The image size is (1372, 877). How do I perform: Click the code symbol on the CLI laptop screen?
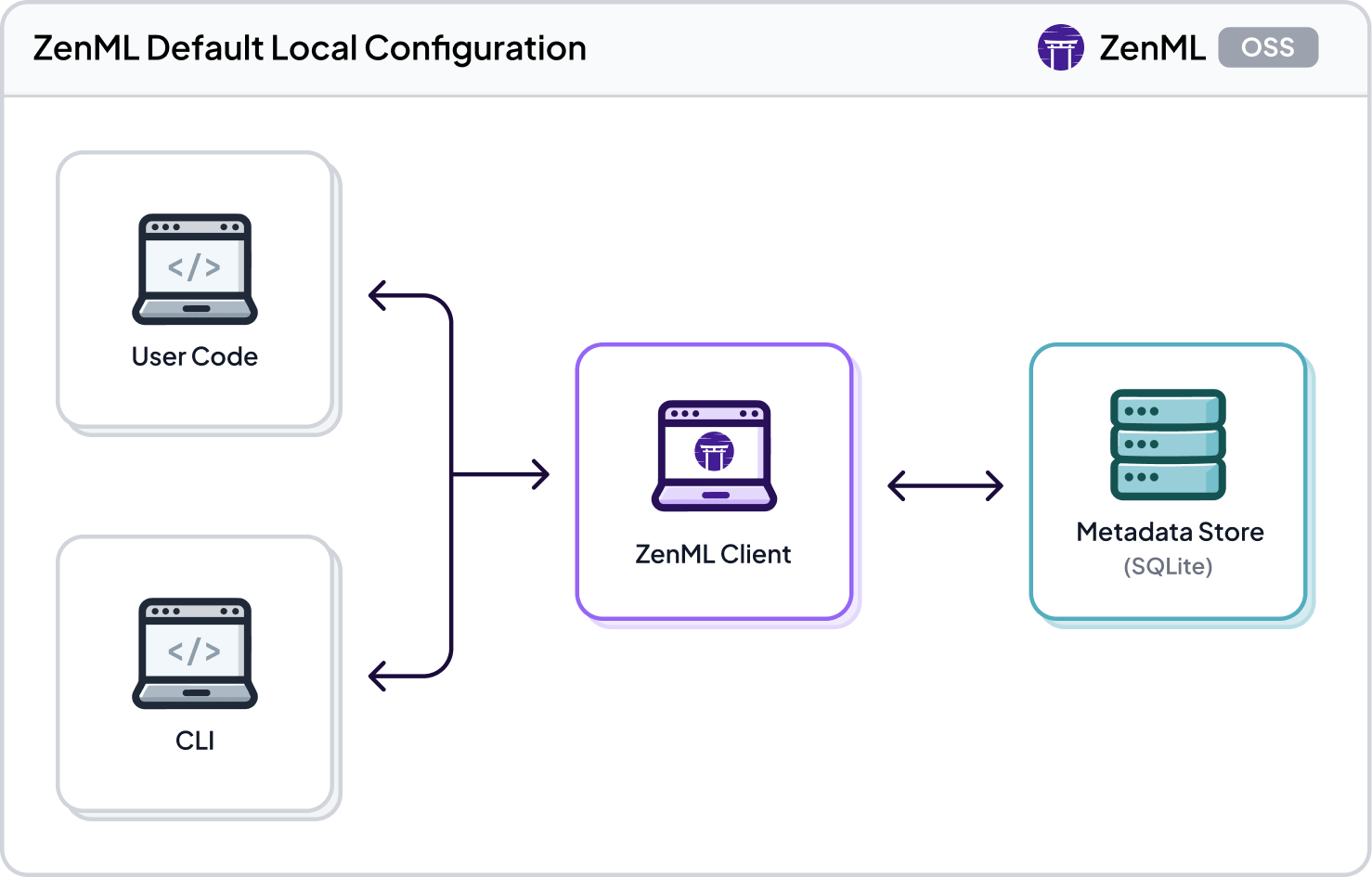194,652
